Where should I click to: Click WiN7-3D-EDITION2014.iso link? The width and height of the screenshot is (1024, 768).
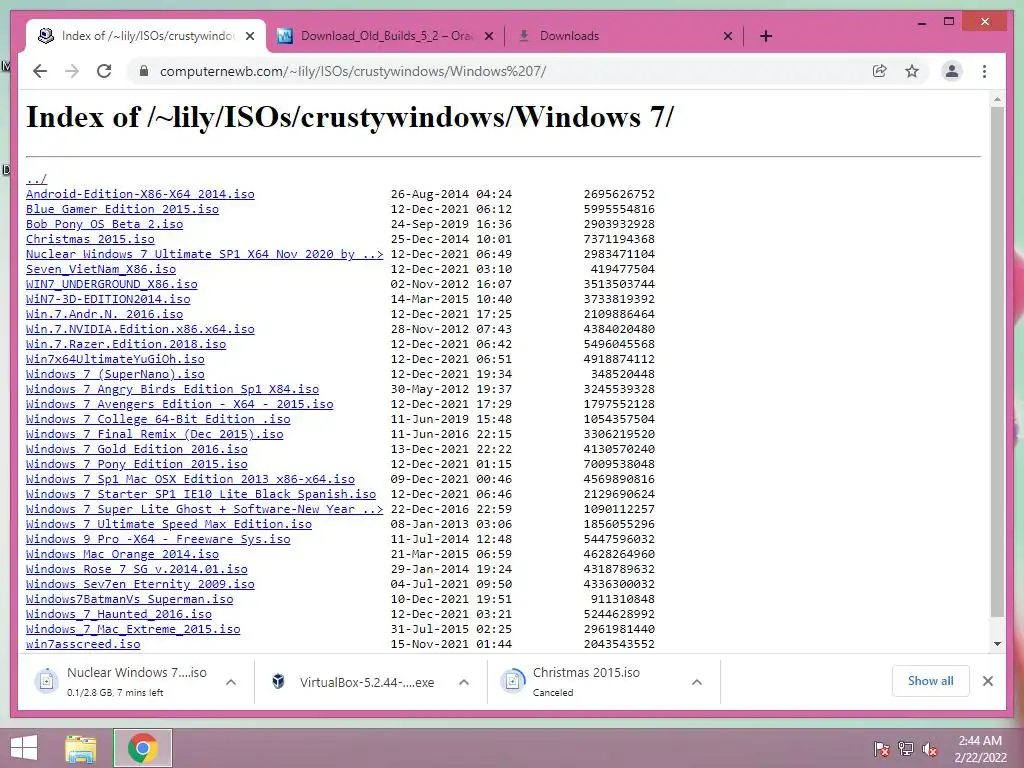coord(108,299)
